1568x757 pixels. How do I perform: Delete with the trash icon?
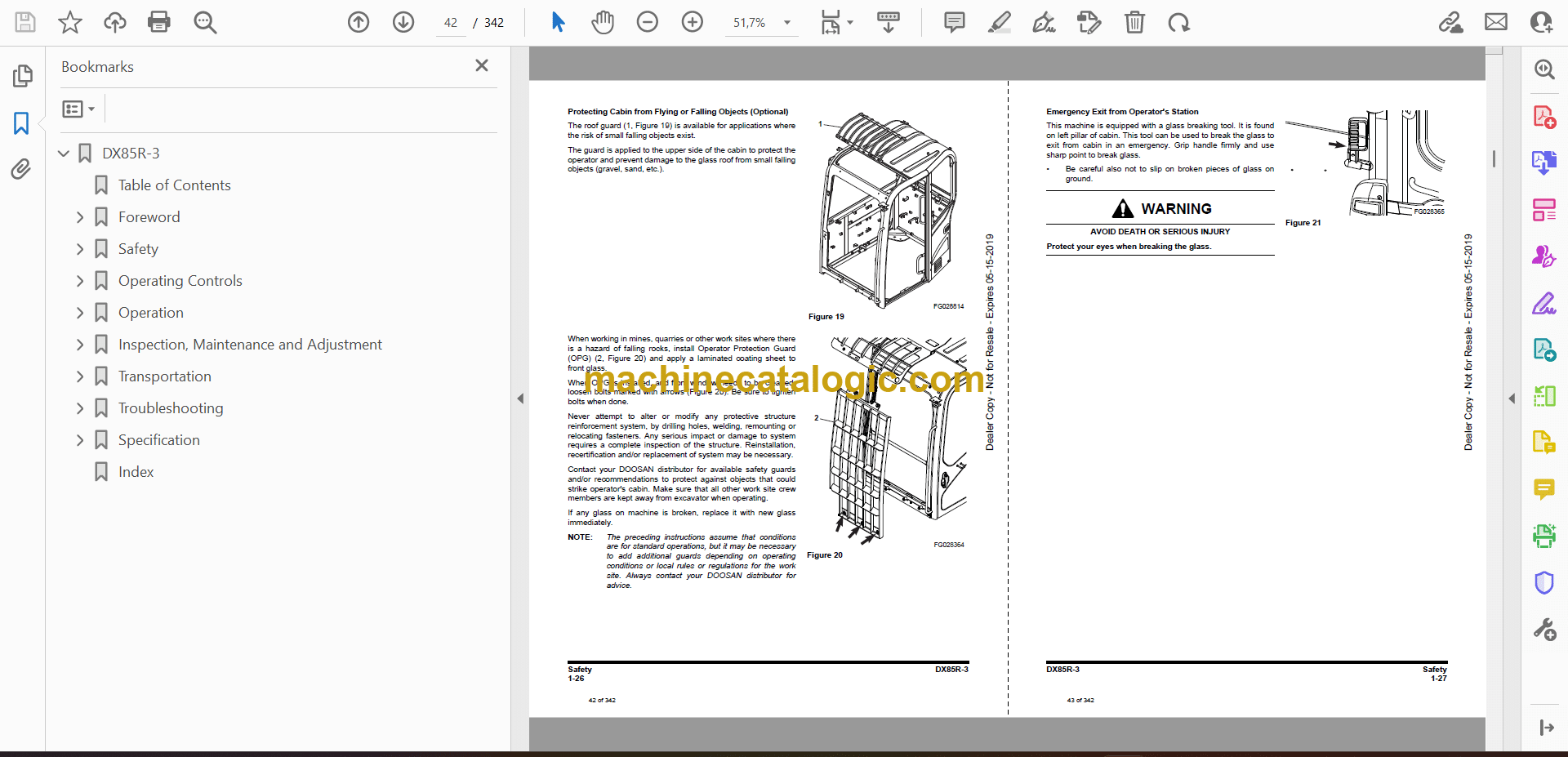(x=1134, y=22)
